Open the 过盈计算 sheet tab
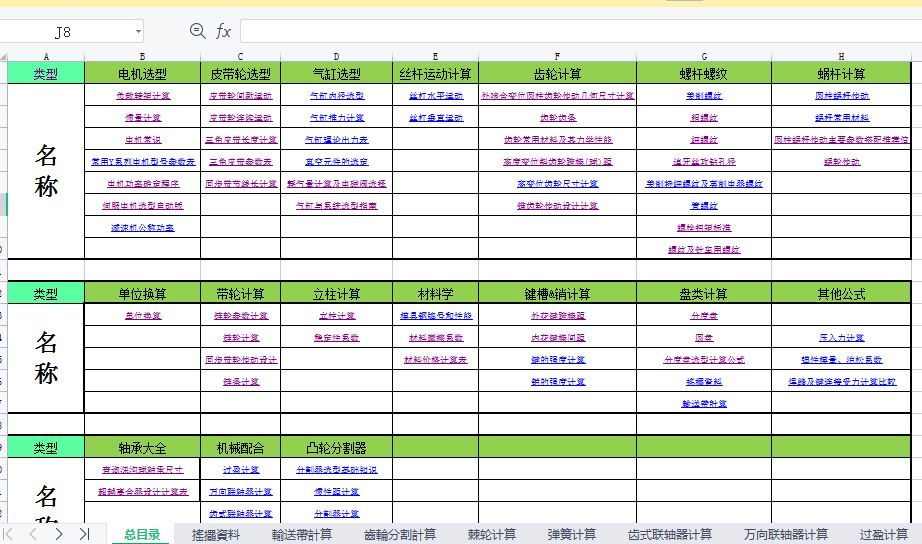922x544 pixels. click(884, 534)
